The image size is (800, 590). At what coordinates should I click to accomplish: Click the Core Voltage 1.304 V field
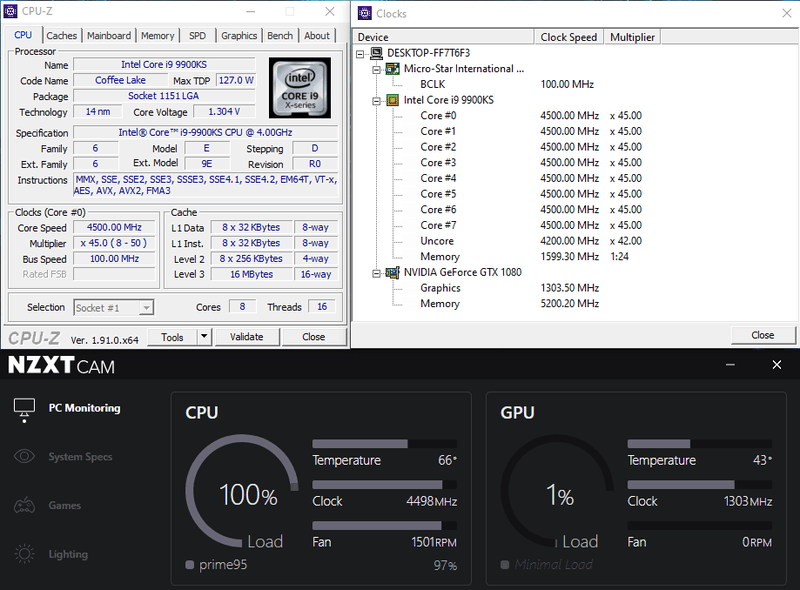[224, 112]
